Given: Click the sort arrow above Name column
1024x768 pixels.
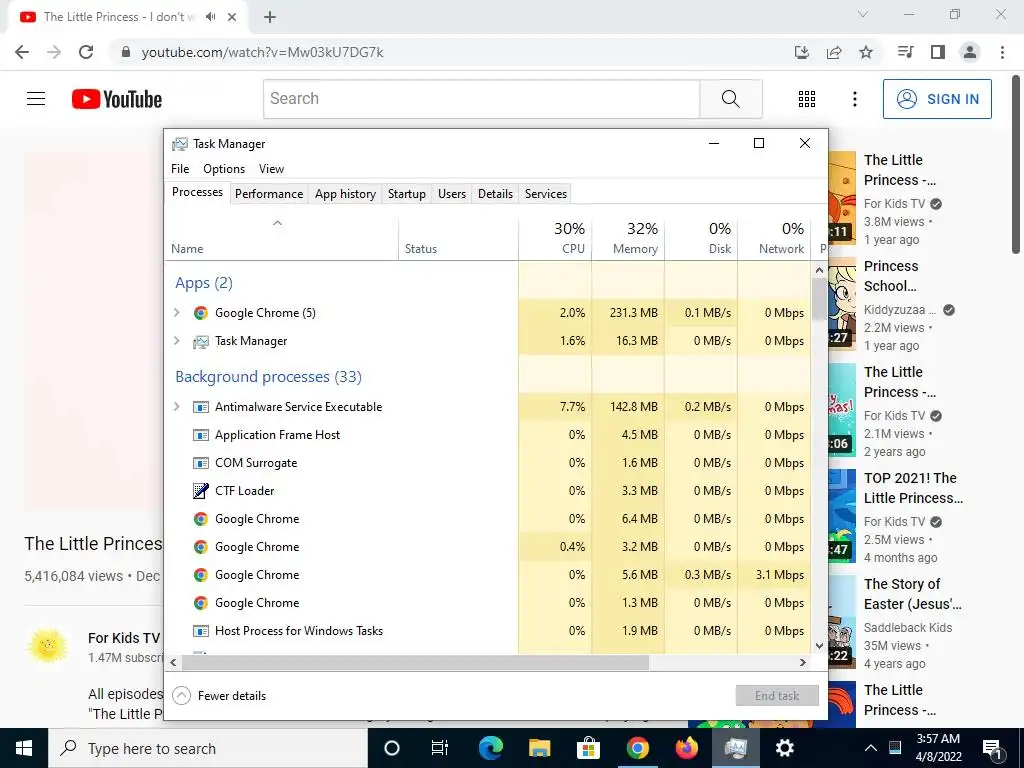Looking at the screenshot, I should 278,223.
